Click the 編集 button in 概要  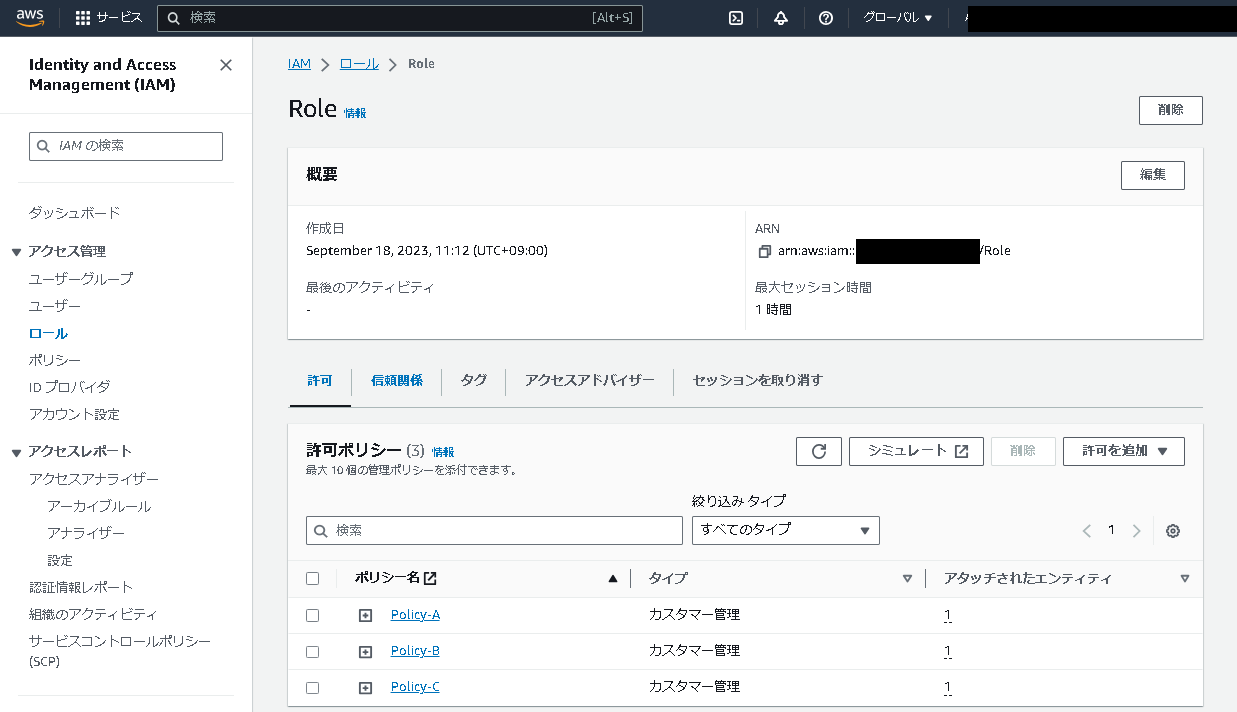pyautogui.click(x=1153, y=175)
